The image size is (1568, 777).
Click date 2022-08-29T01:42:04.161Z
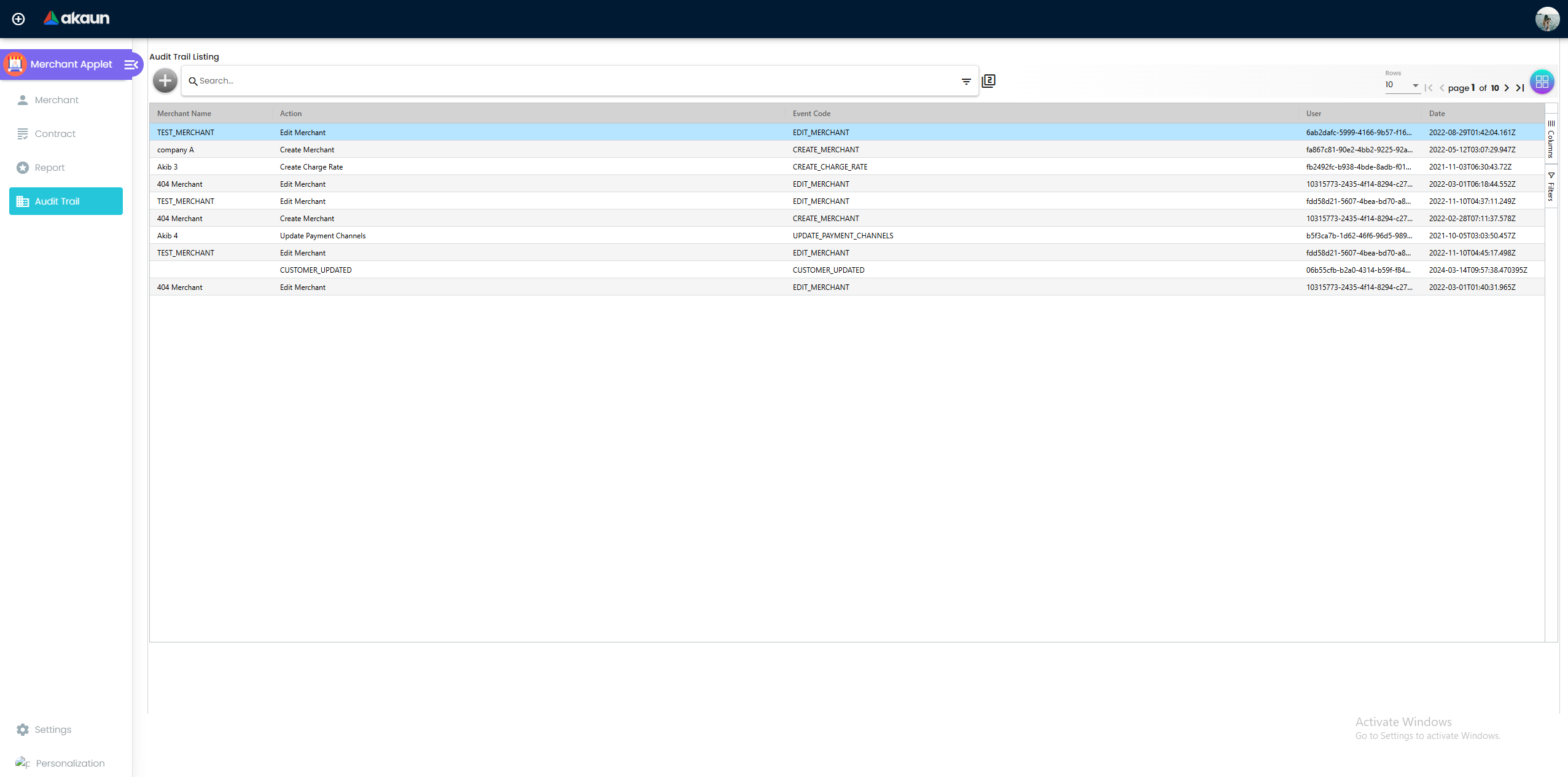tap(1472, 133)
